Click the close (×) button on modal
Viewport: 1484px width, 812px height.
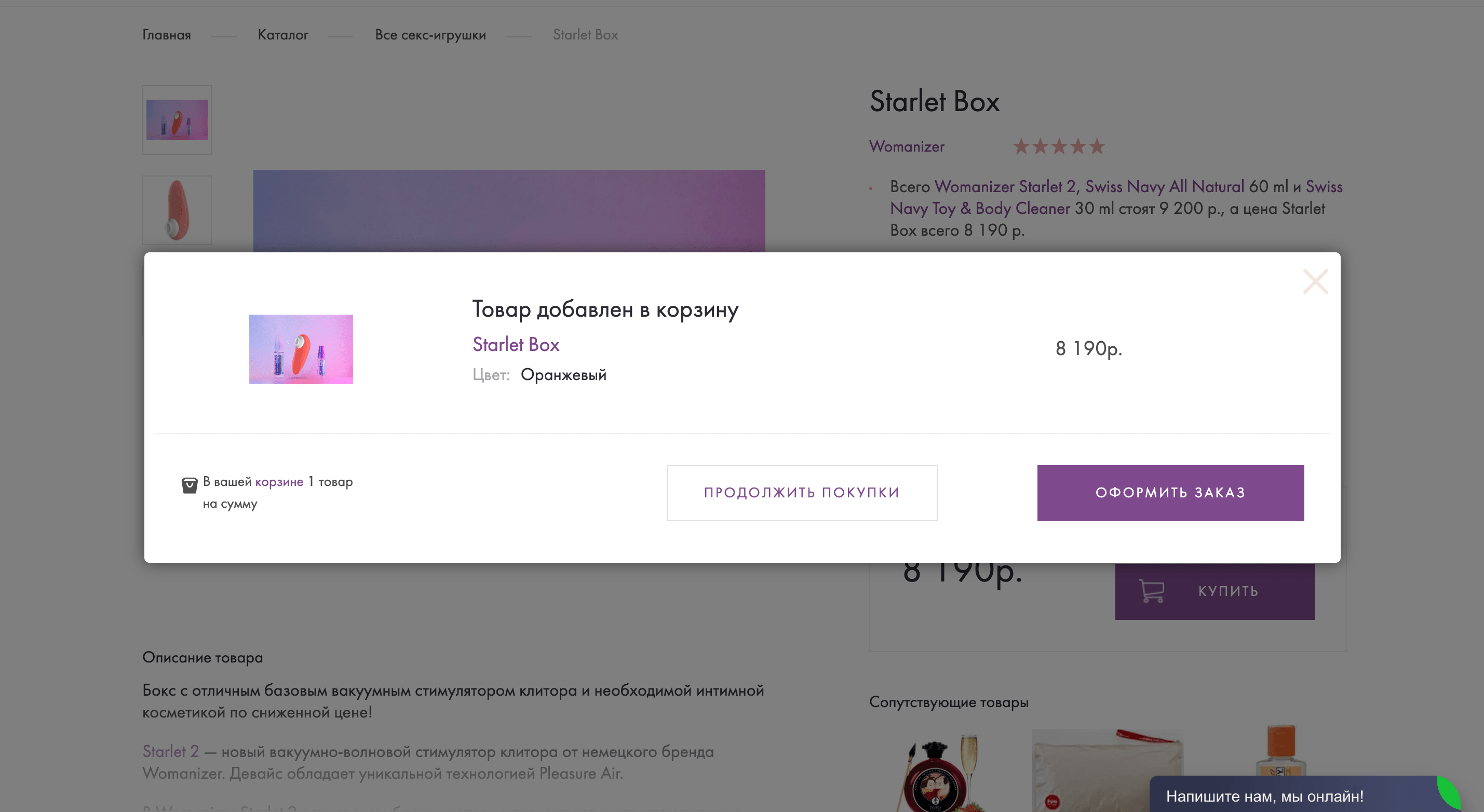[1316, 281]
